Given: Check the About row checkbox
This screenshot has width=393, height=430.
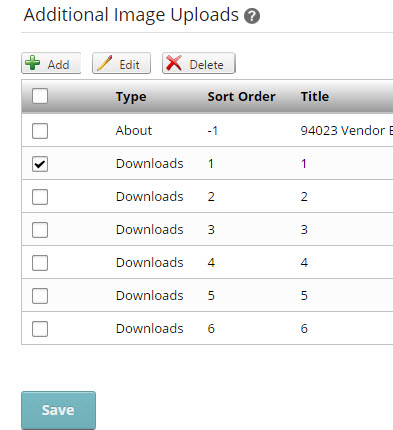Looking at the screenshot, I should point(40,131).
